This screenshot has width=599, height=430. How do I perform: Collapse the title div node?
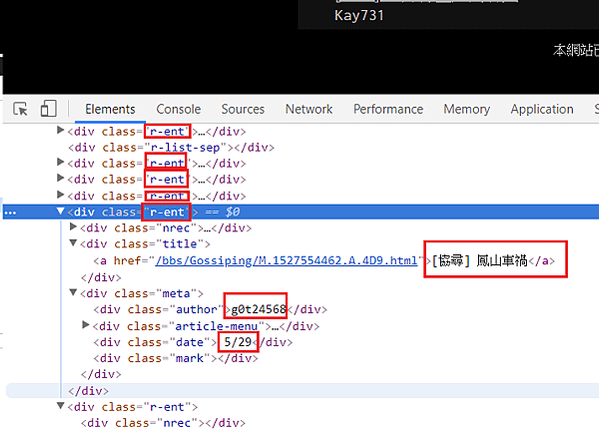coord(73,243)
